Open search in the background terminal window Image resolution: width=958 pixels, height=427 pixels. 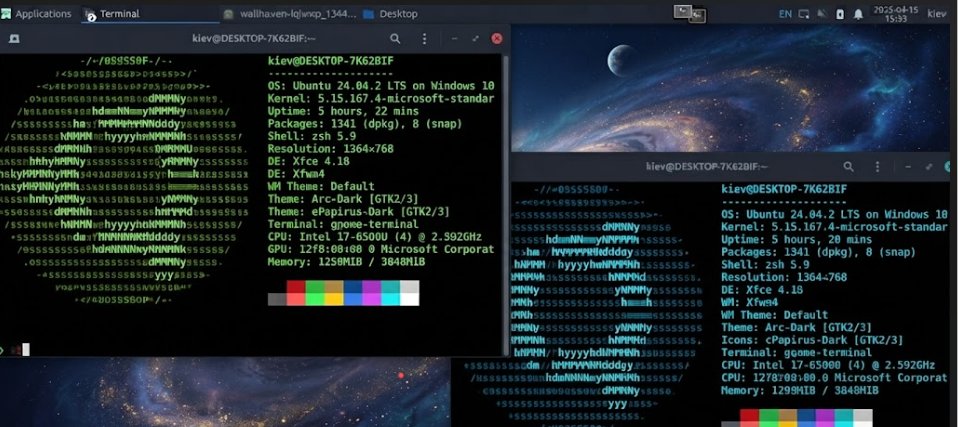coord(849,166)
